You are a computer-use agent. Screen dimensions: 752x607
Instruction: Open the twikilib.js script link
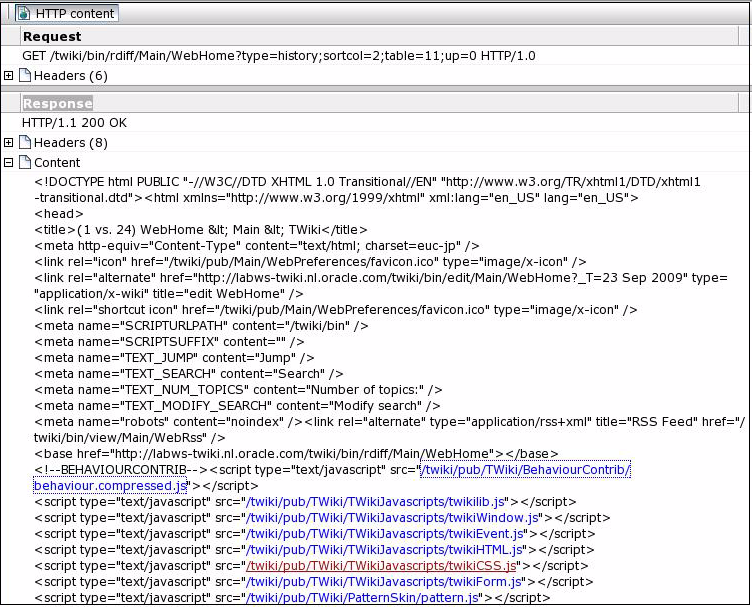coord(375,502)
